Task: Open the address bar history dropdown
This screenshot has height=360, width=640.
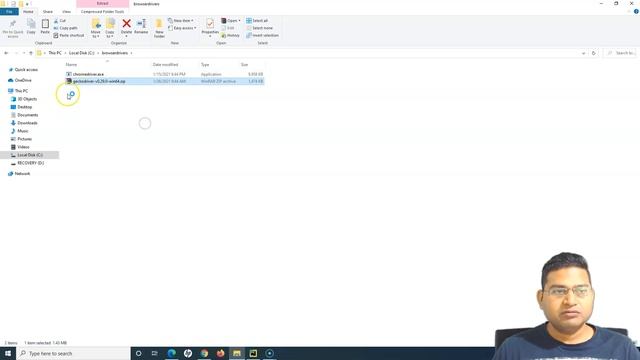Action: click(x=583, y=53)
